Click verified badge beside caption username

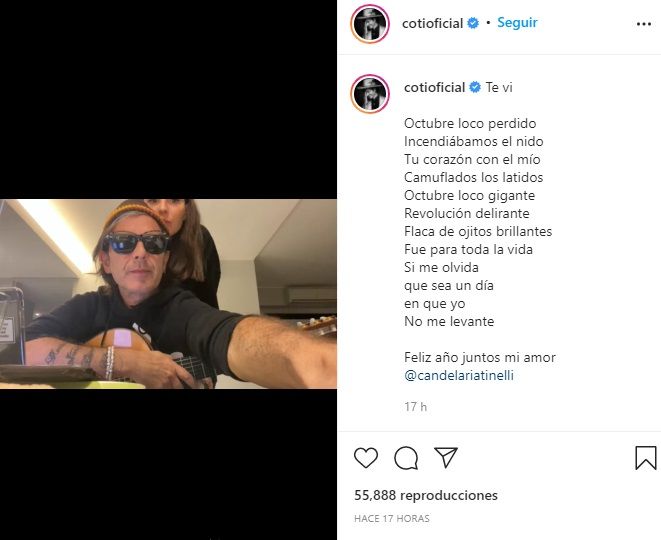475,87
